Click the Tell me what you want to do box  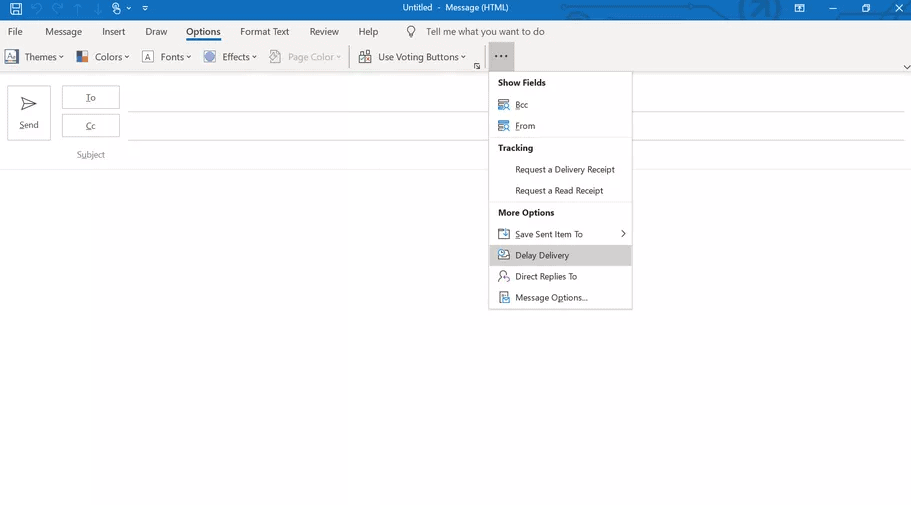[485, 31]
